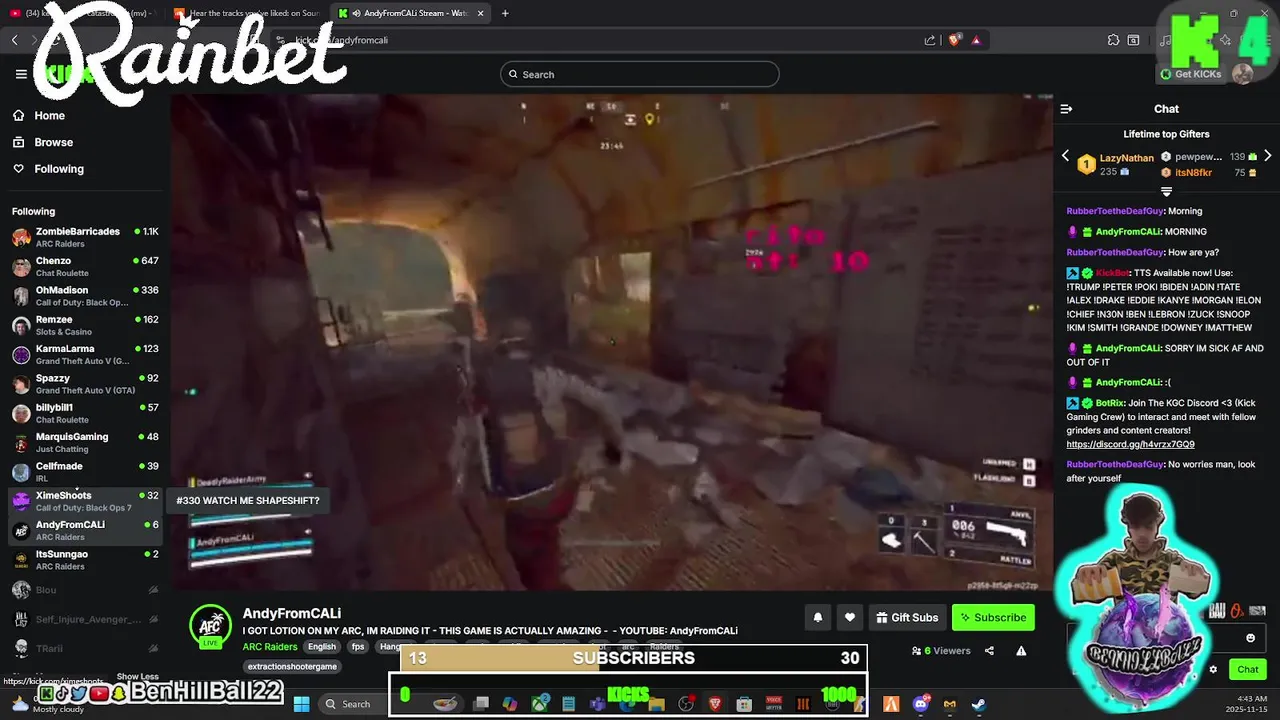Open the chat emoji picker

(x=1250, y=638)
